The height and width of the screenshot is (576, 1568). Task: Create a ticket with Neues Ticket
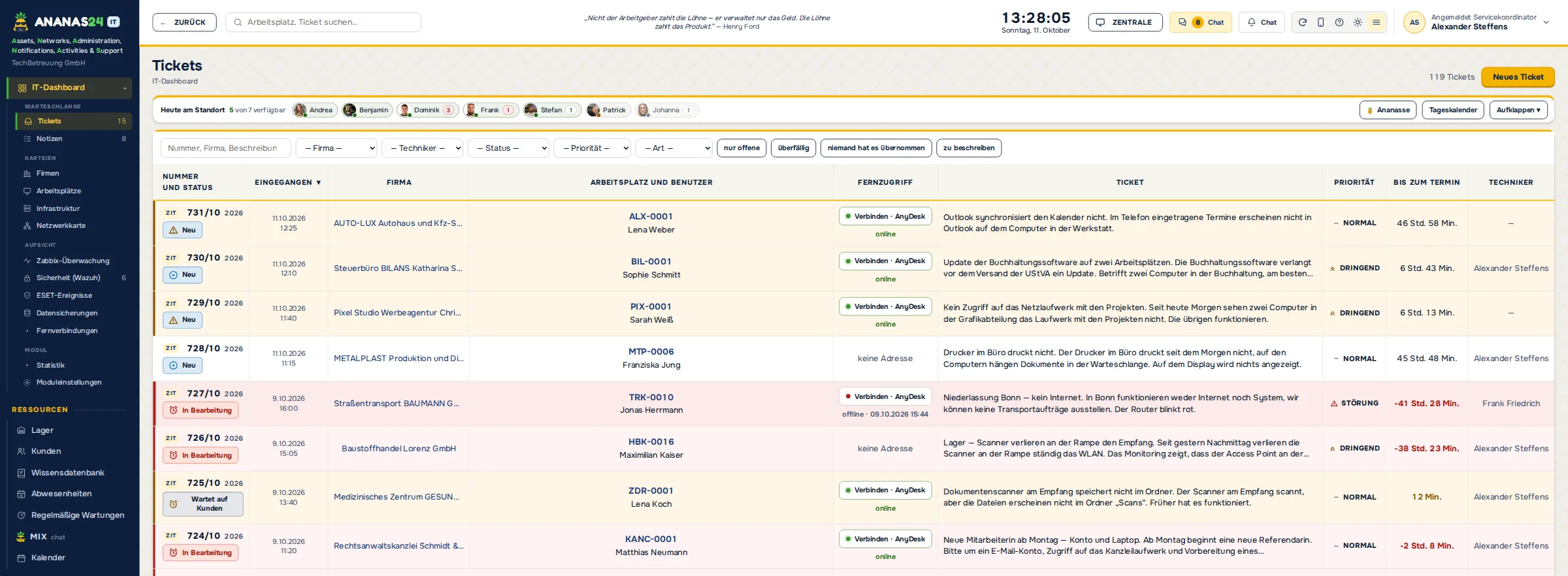1518,77
